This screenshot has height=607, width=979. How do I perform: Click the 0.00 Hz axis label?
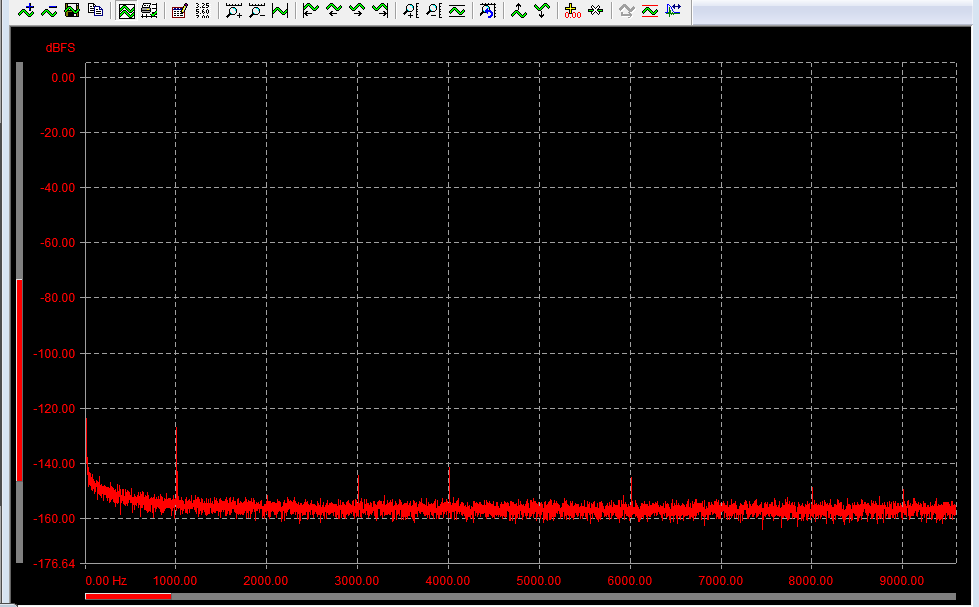pyautogui.click(x=106, y=581)
